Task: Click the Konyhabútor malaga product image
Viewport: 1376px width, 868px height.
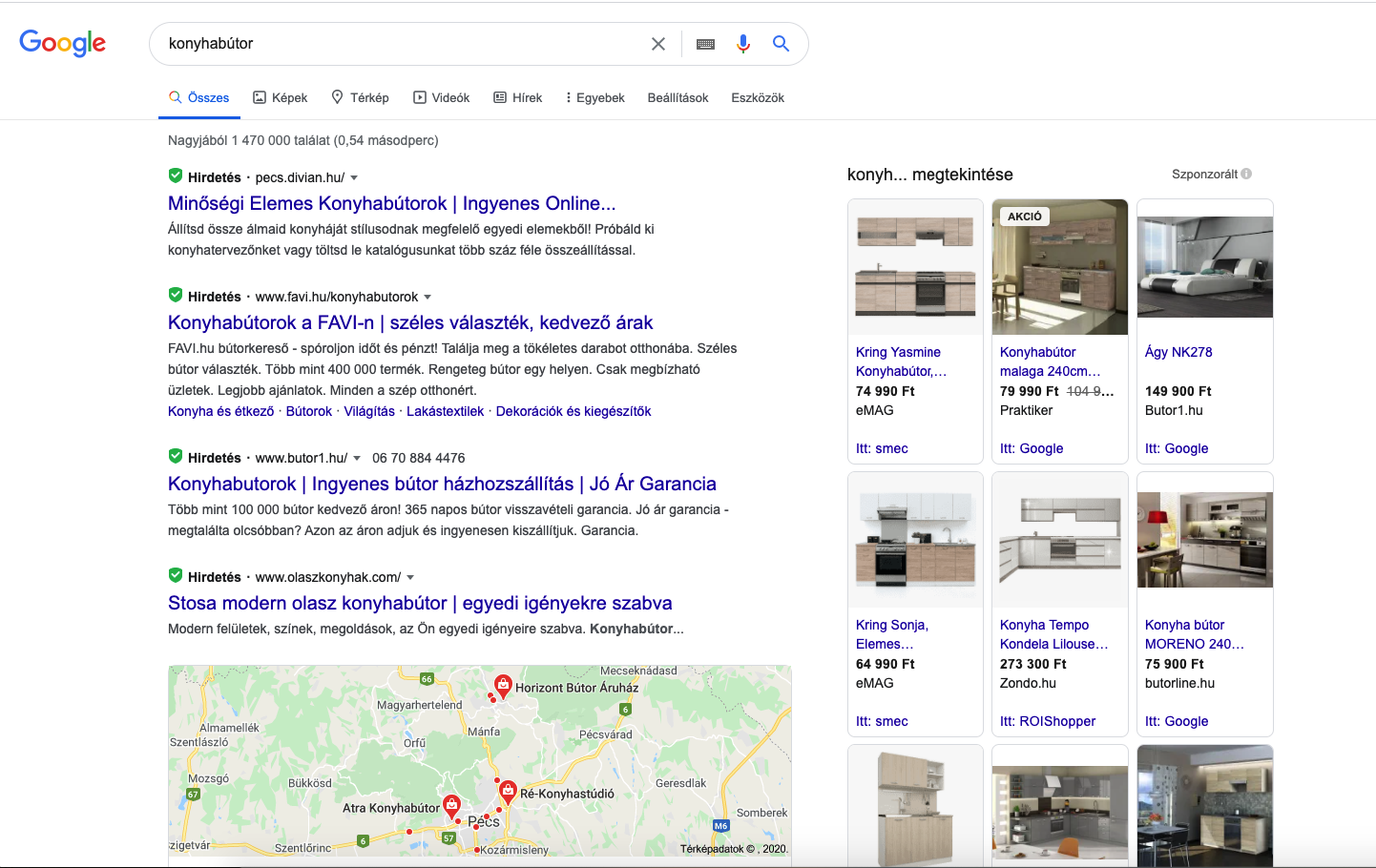Action: (x=1059, y=267)
